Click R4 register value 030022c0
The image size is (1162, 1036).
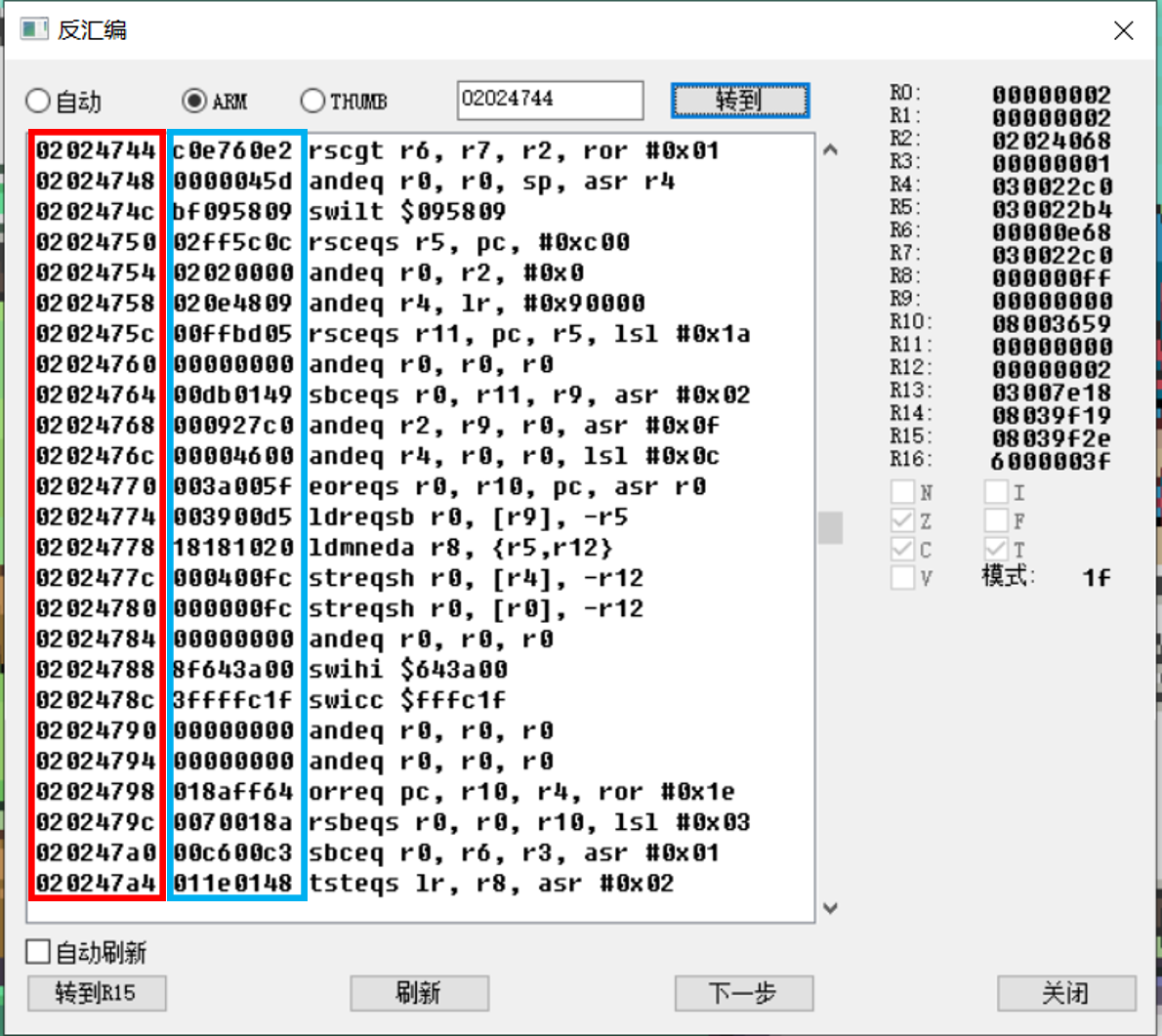pyautogui.click(x=1052, y=186)
